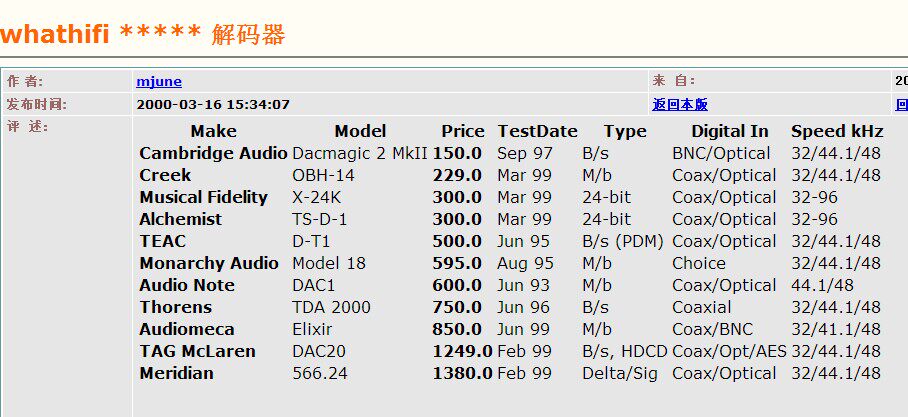Image resolution: width=908 pixels, height=417 pixels.
Task: Select Dacmagic 2 MkII model text
Action: click(x=360, y=153)
